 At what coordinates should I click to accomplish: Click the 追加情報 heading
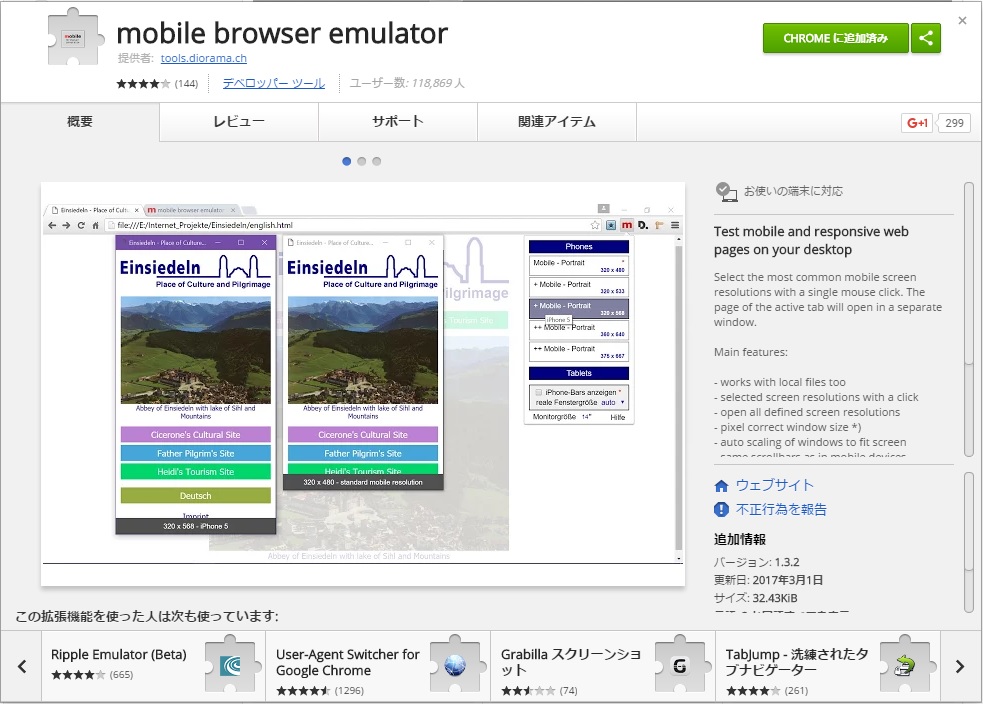pyautogui.click(x=740, y=539)
